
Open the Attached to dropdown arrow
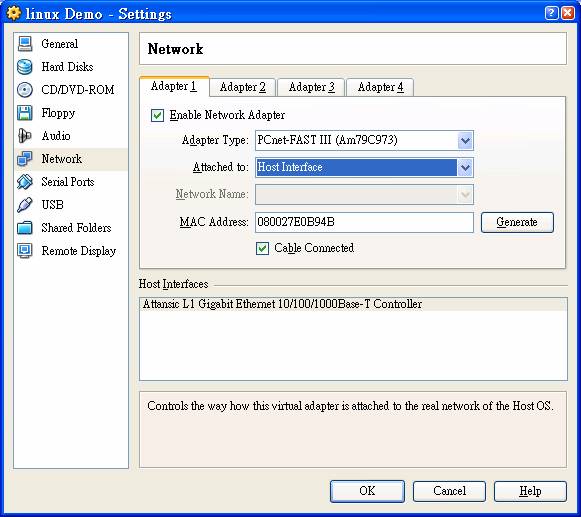pyautogui.click(x=465, y=168)
